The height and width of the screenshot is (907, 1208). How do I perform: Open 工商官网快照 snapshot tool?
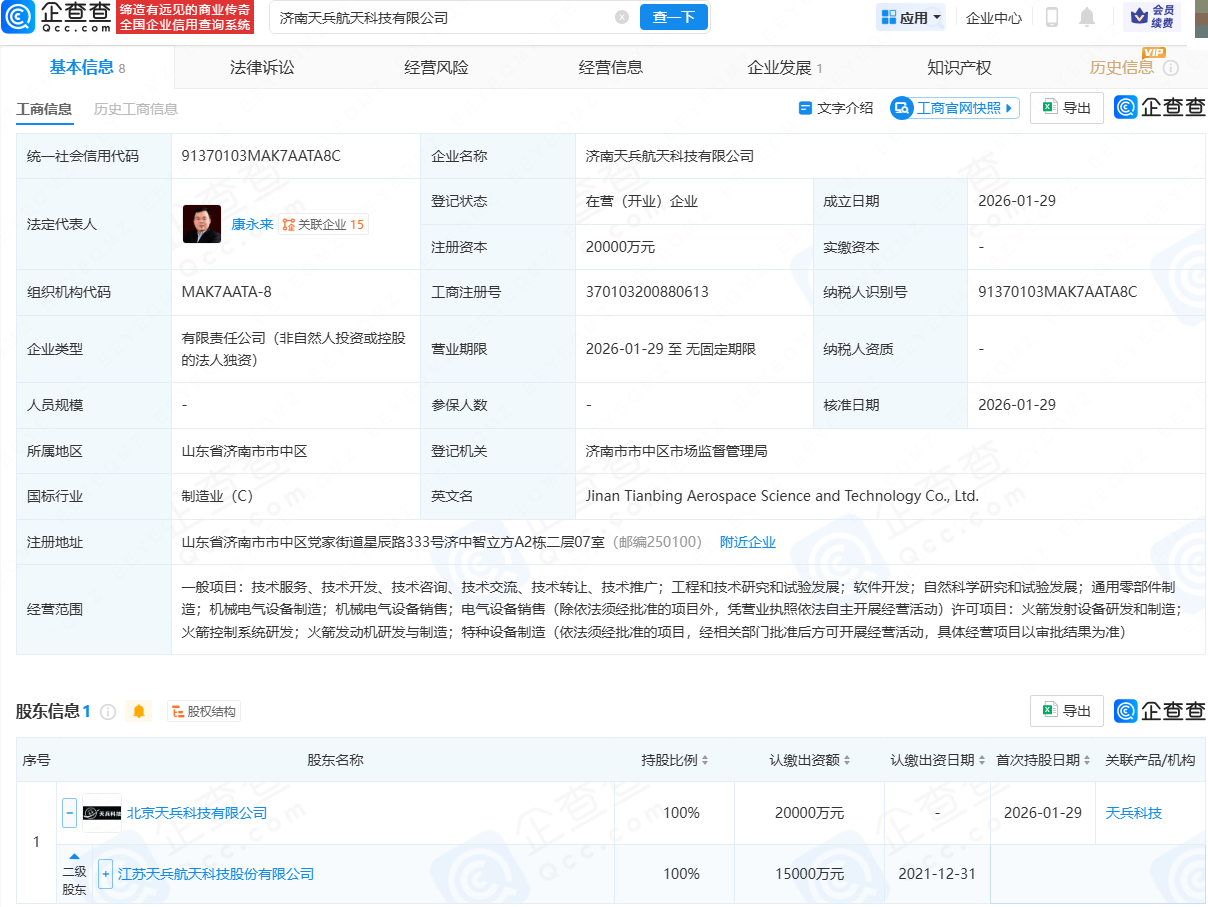tap(954, 108)
